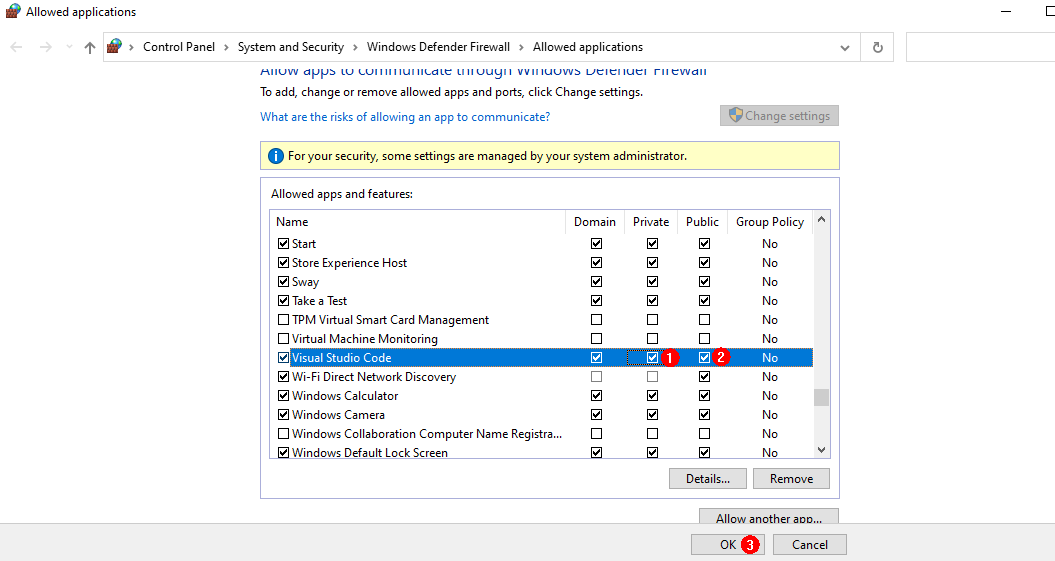Click the Forward navigation arrow
Screen dimensions: 1055x561
pos(45,47)
